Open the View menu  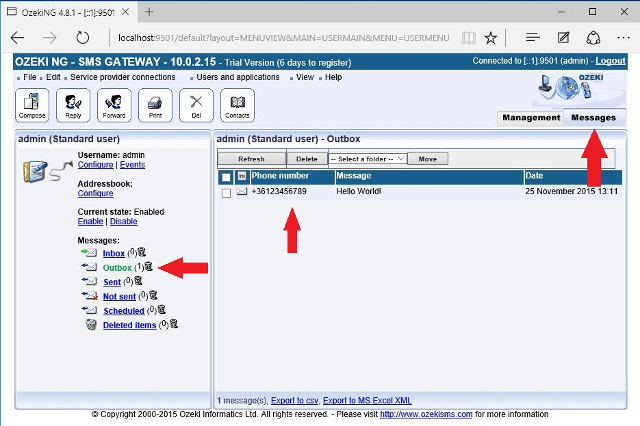click(x=305, y=77)
